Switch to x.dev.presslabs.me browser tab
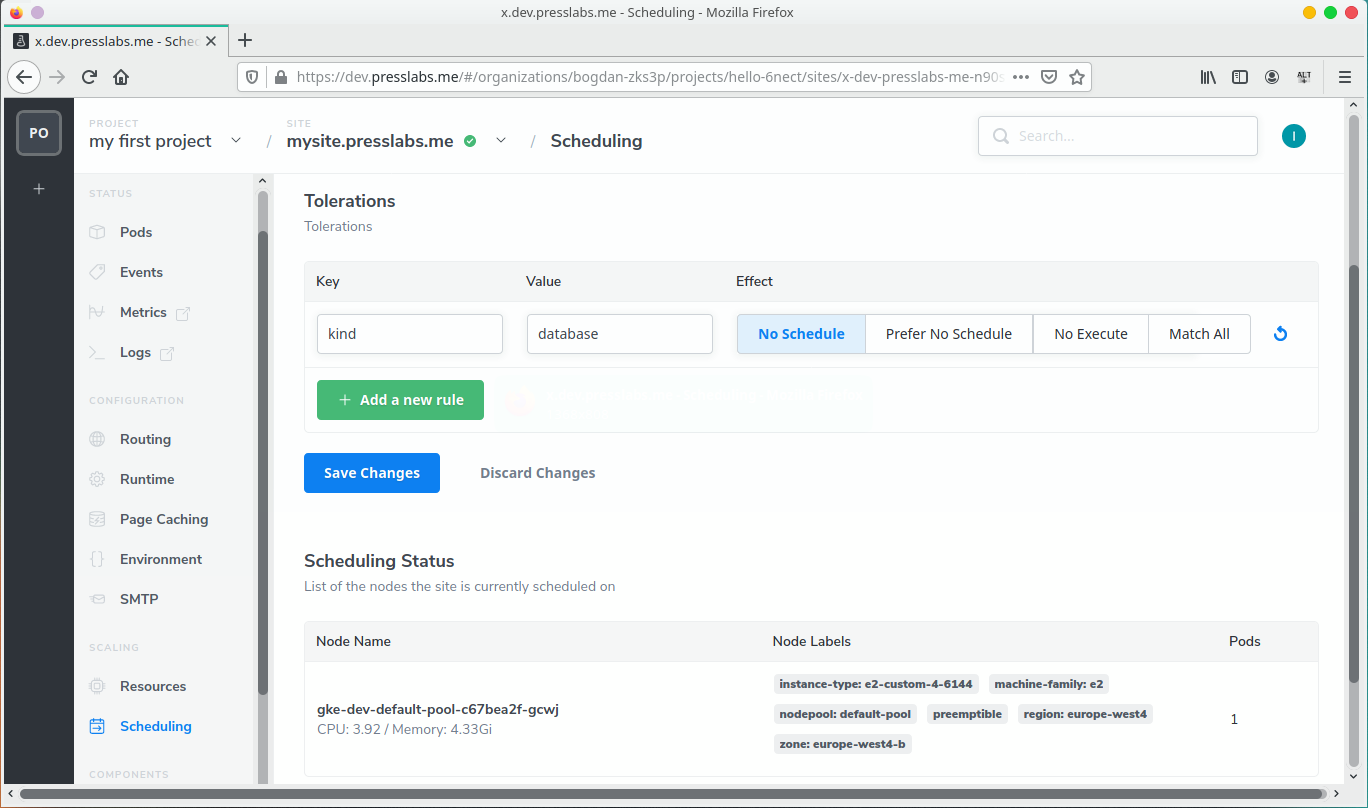Screen dimensions: 1368x808 [115, 41]
